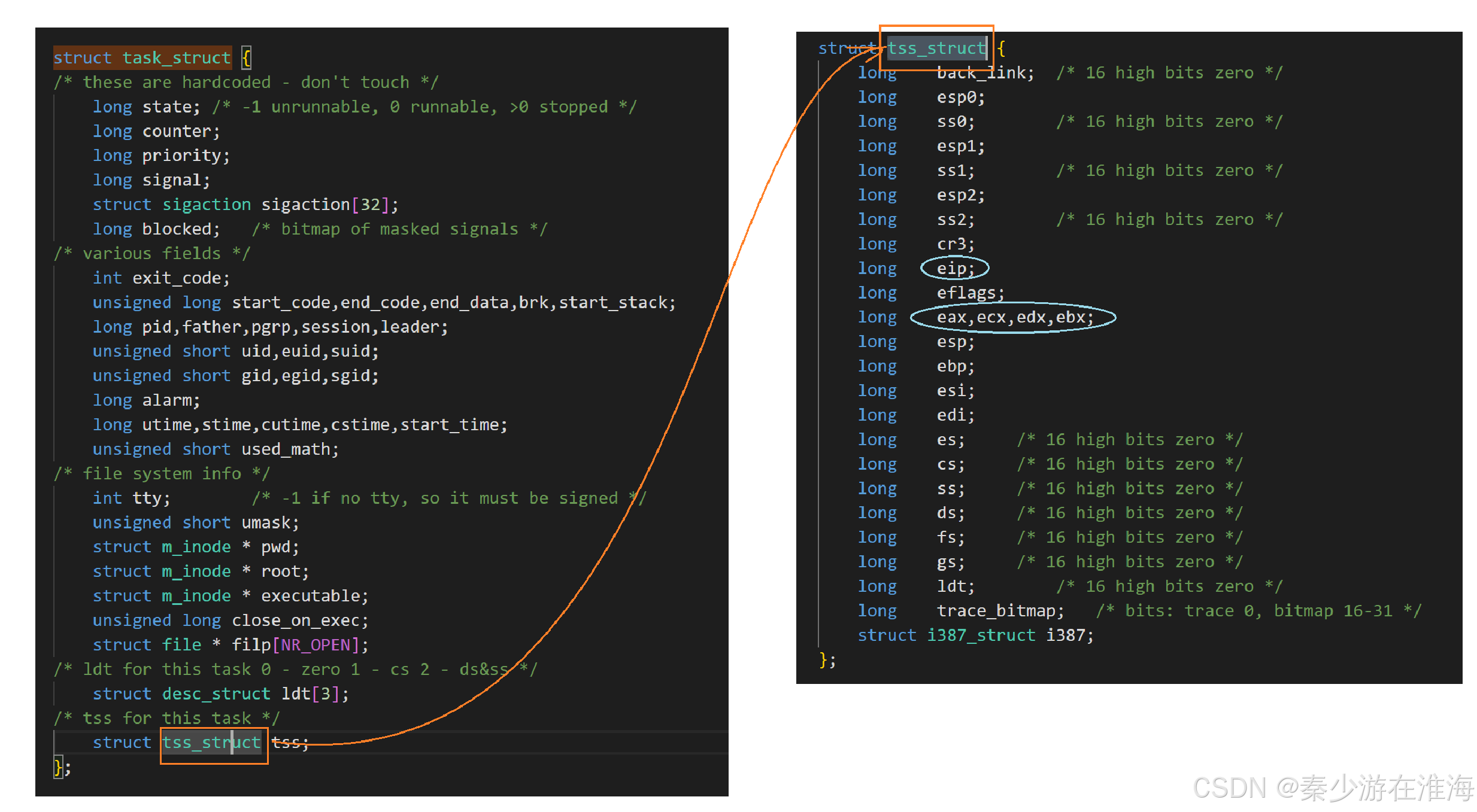Click the closing brace of task_struct

coord(58,767)
